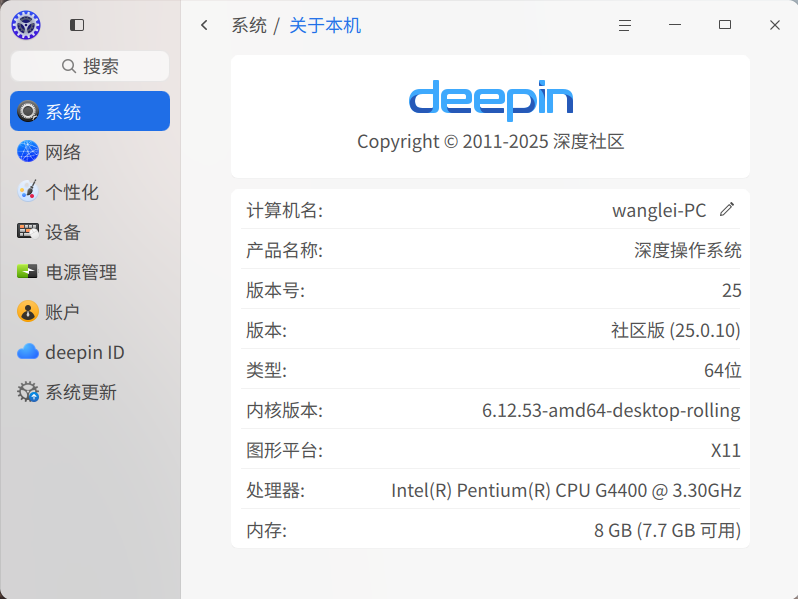The image size is (798, 599).
Task: Click product name 深度操作系统
Action: [x=688, y=250]
